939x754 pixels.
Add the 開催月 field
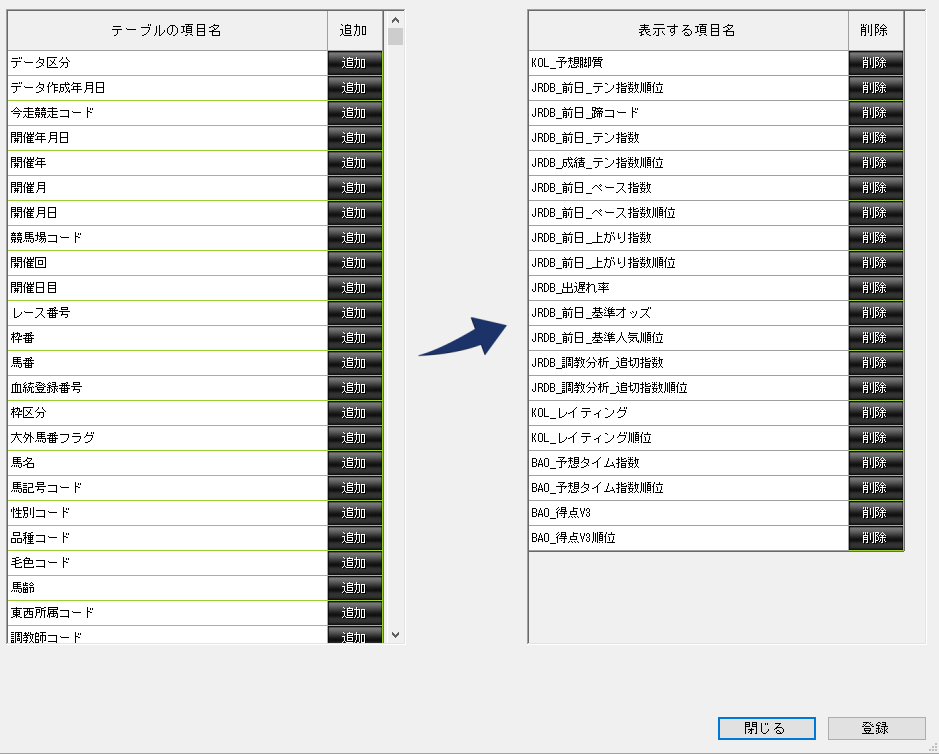click(355, 188)
